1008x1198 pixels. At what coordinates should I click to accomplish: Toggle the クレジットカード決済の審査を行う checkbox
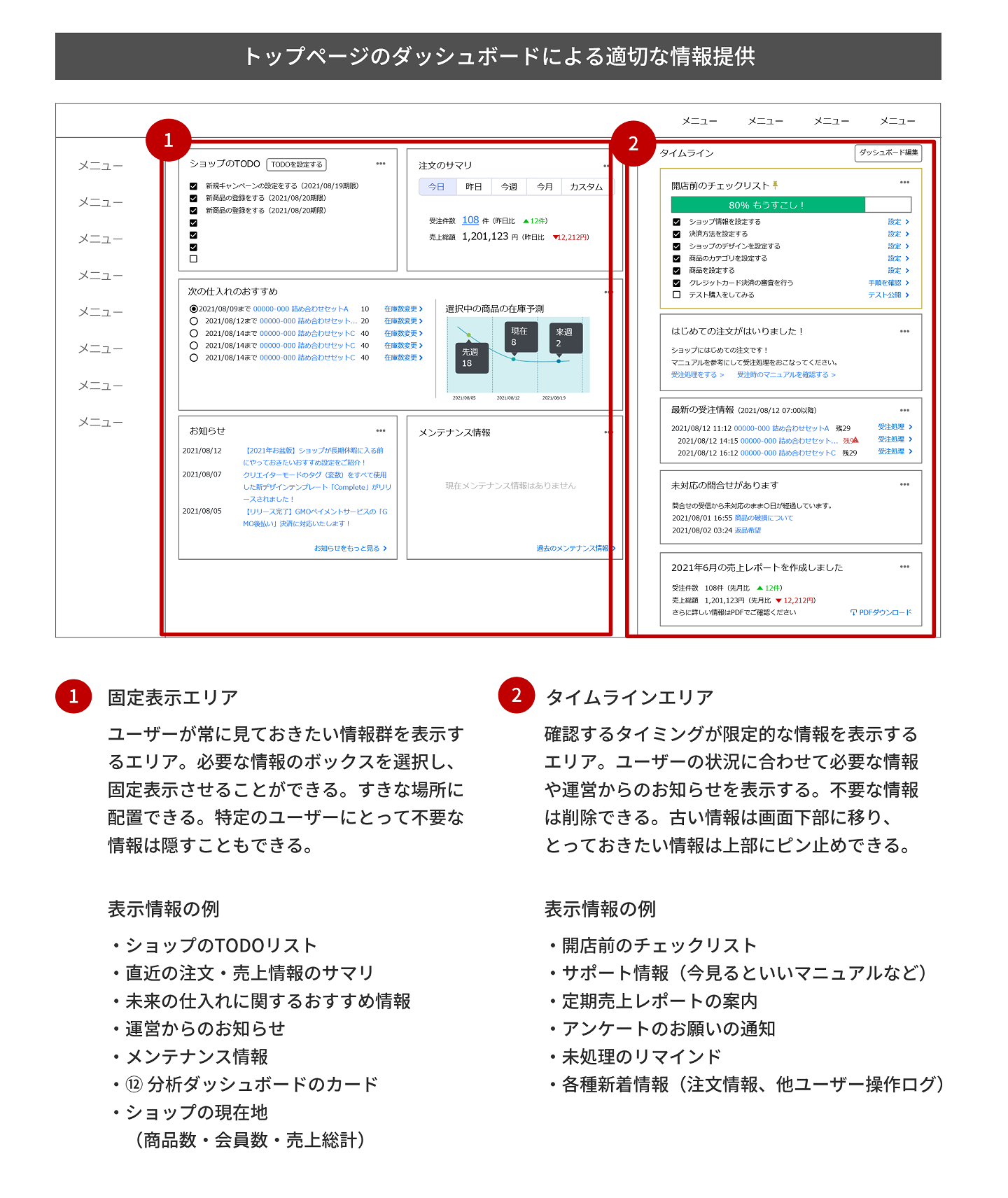pyautogui.click(x=676, y=283)
